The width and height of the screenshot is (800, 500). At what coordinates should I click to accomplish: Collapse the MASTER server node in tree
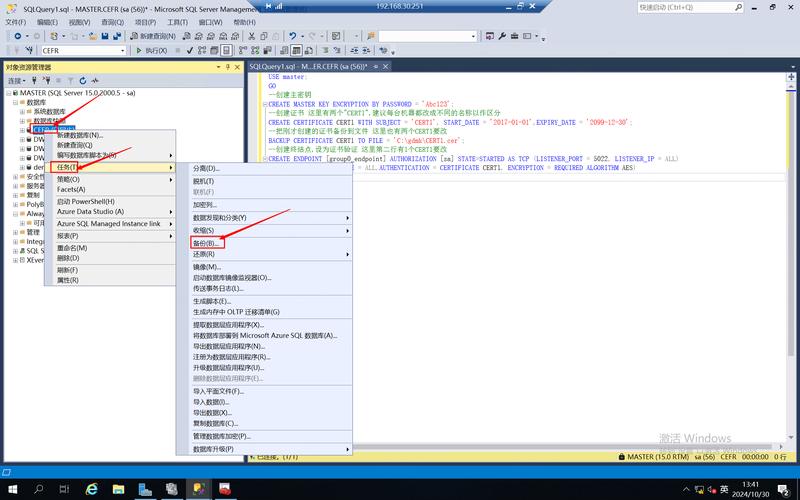tap(8, 93)
